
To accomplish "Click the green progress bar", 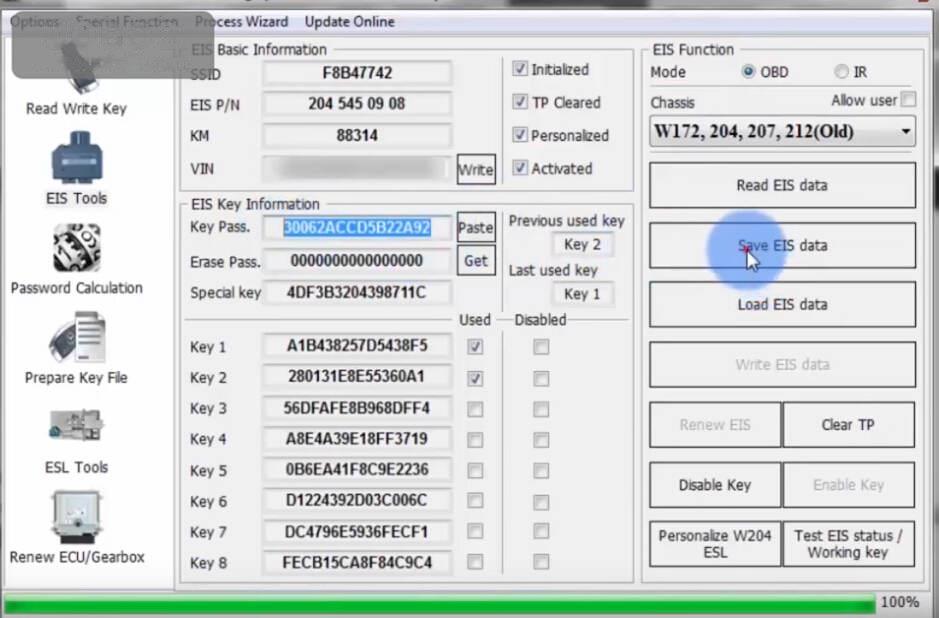I will coord(439,604).
